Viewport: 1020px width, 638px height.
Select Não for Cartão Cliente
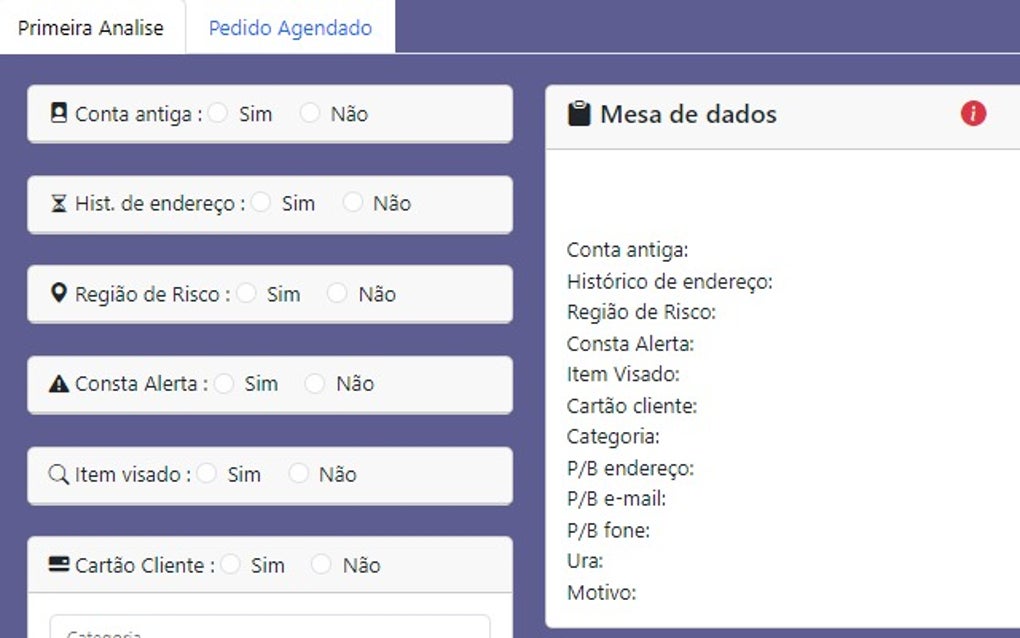click(320, 564)
